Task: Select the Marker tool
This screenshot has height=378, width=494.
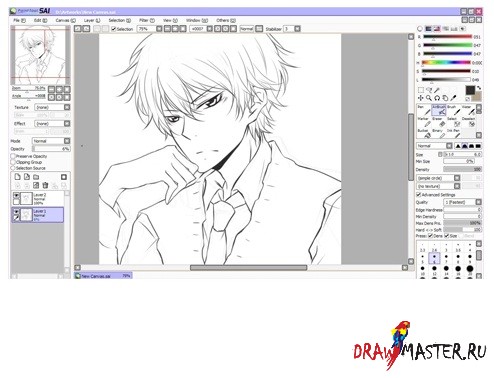Action: pyautogui.click(x=424, y=122)
